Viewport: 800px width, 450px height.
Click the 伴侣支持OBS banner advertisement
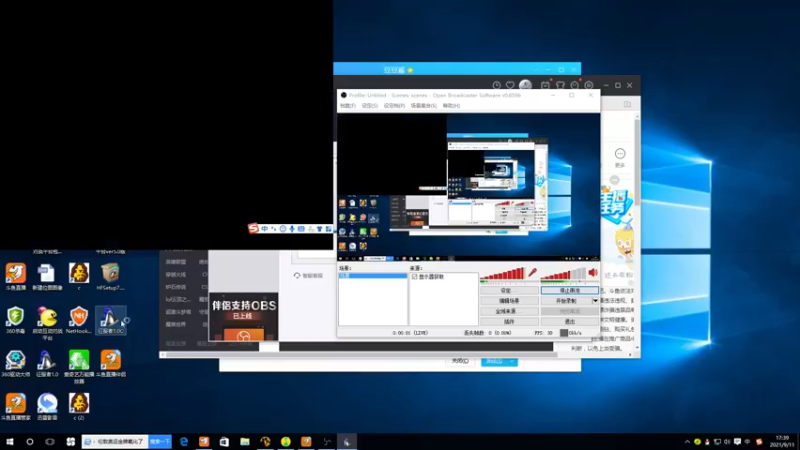pyautogui.click(x=243, y=316)
